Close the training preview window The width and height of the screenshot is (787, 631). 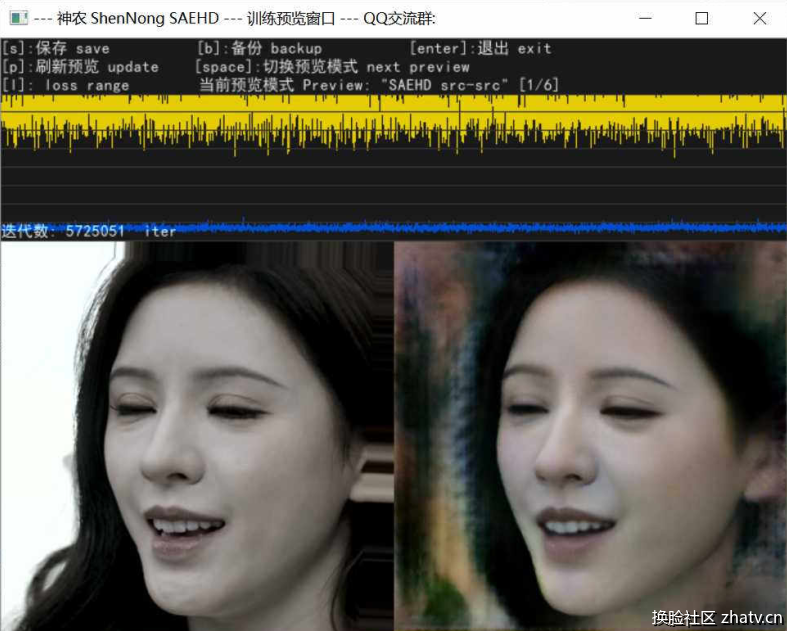[760, 19]
